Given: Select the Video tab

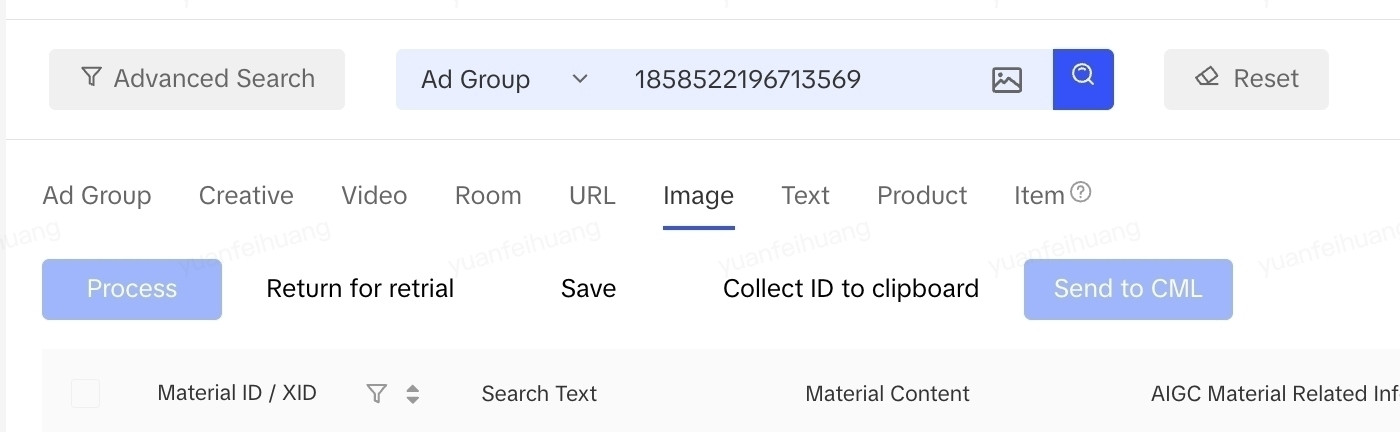Looking at the screenshot, I should coord(374,195).
